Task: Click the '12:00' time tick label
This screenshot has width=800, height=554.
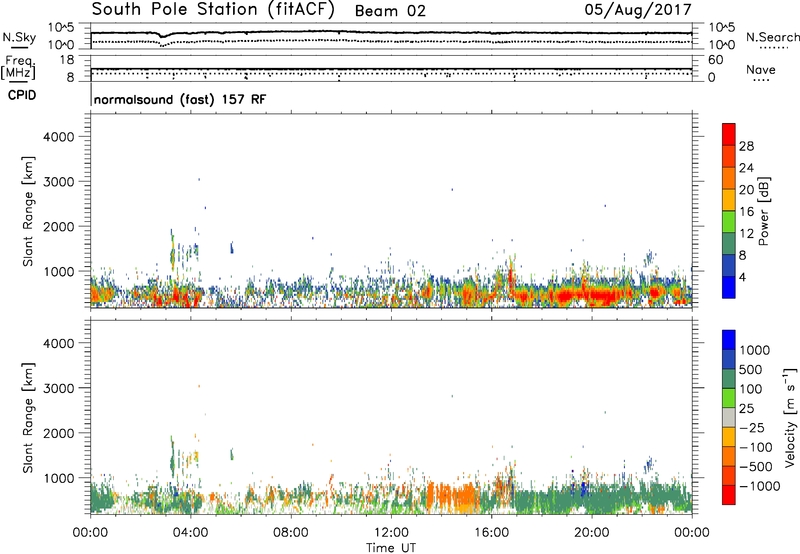Action: click(391, 533)
